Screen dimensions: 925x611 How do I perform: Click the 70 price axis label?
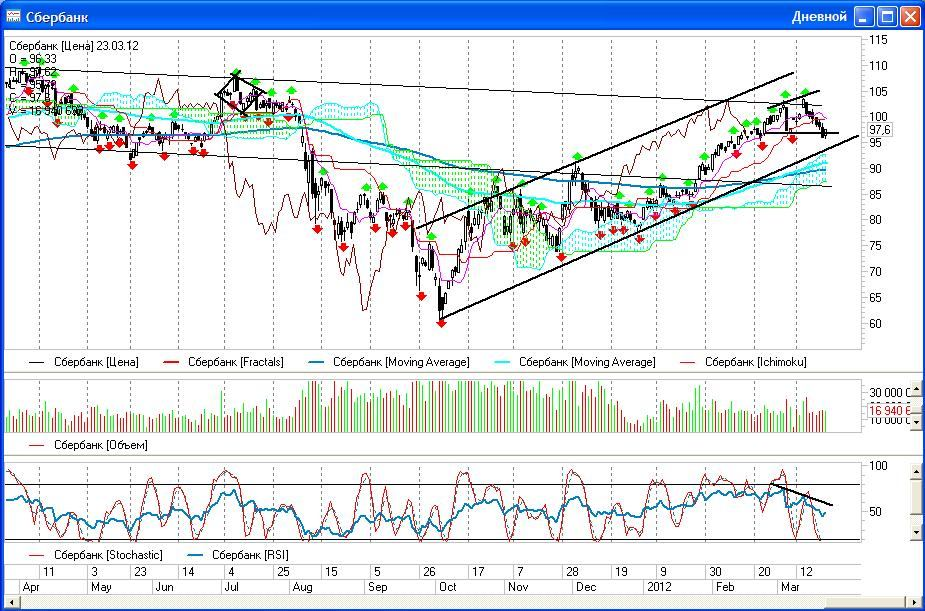point(875,272)
